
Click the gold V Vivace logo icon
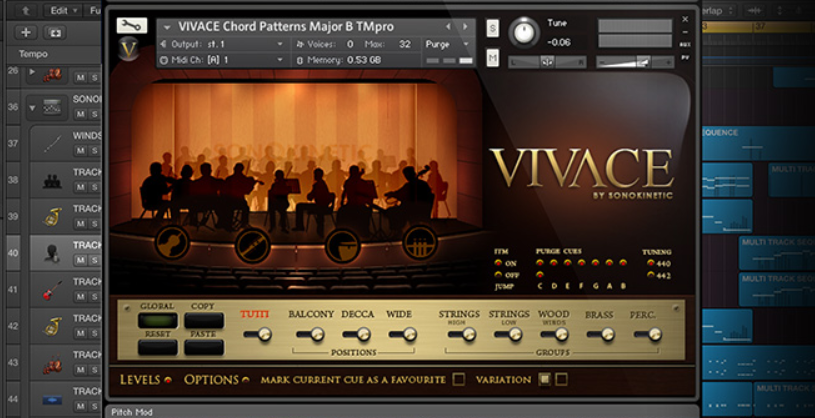click(x=128, y=49)
